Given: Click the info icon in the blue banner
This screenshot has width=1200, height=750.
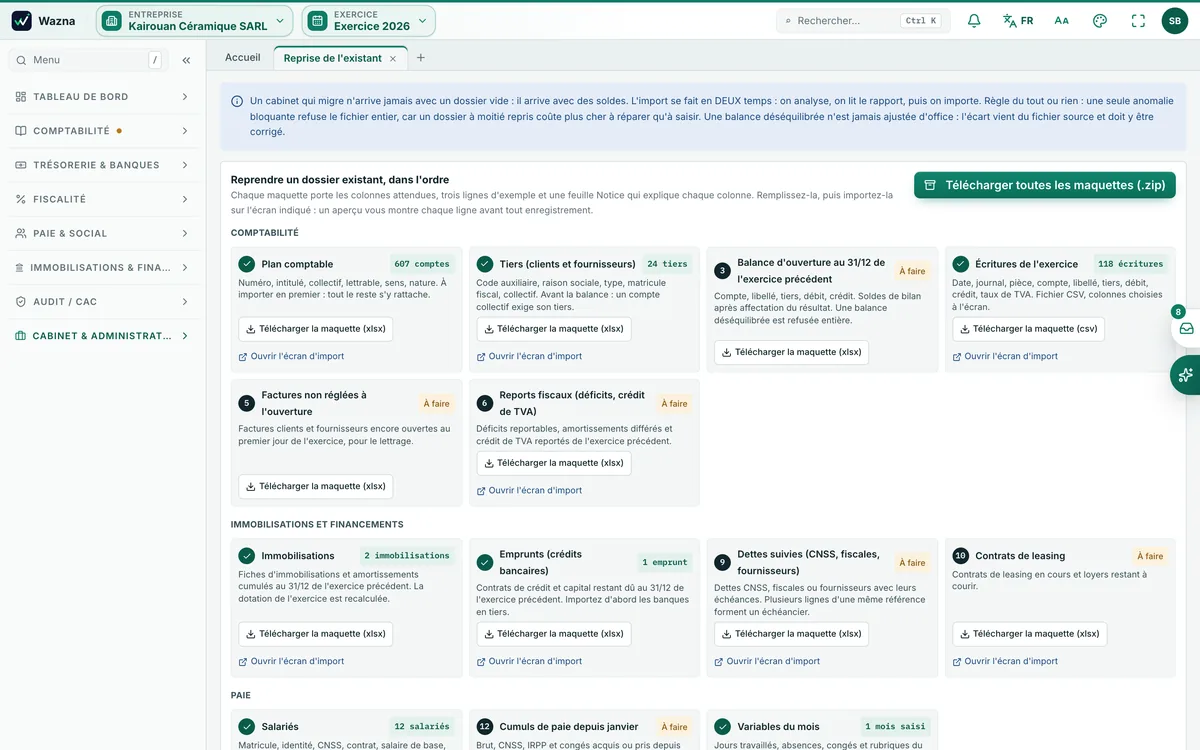Looking at the screenshot, I should (237, 101).
